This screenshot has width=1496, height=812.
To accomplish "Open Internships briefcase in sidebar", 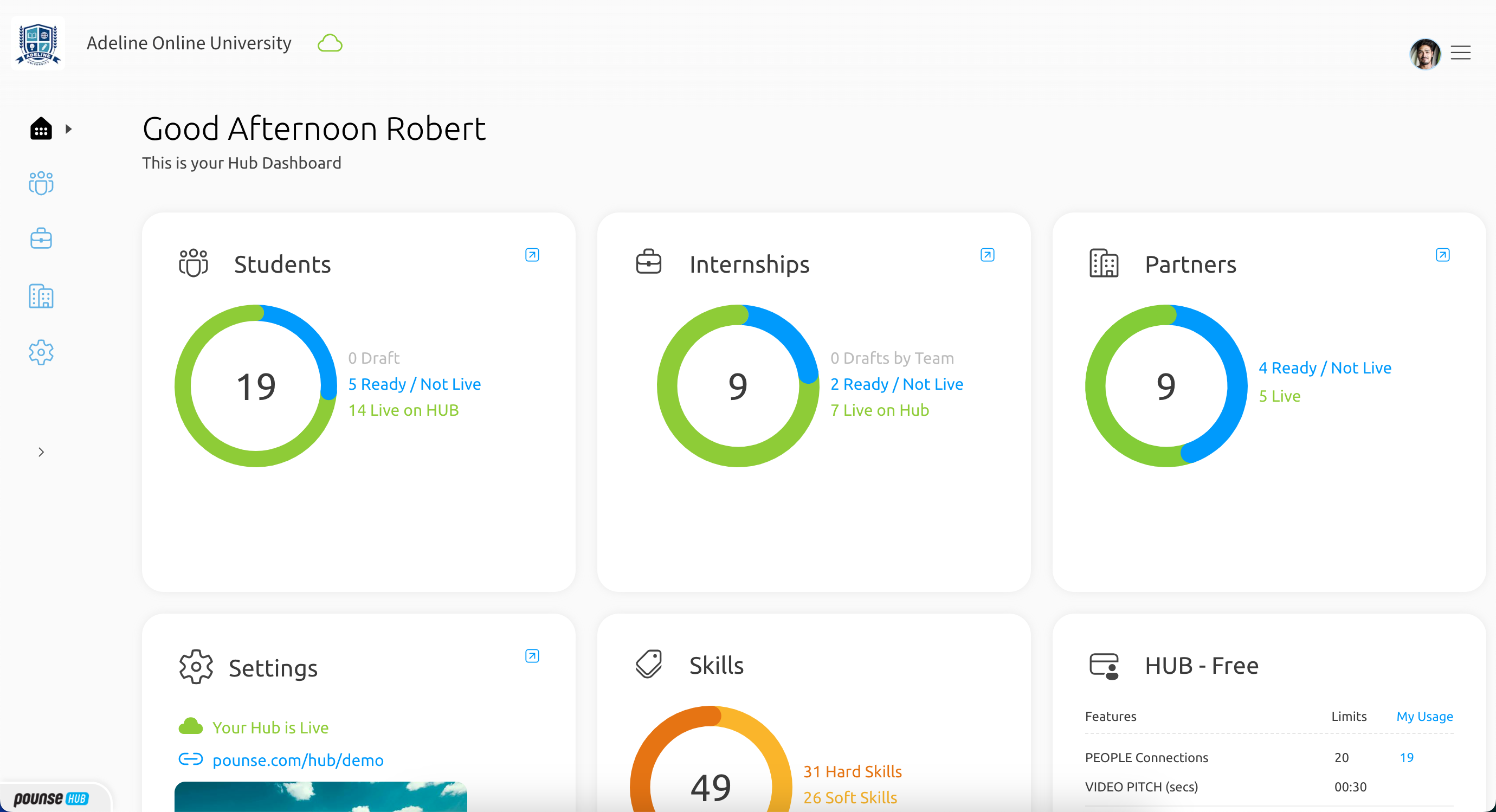I will (41, 239).
